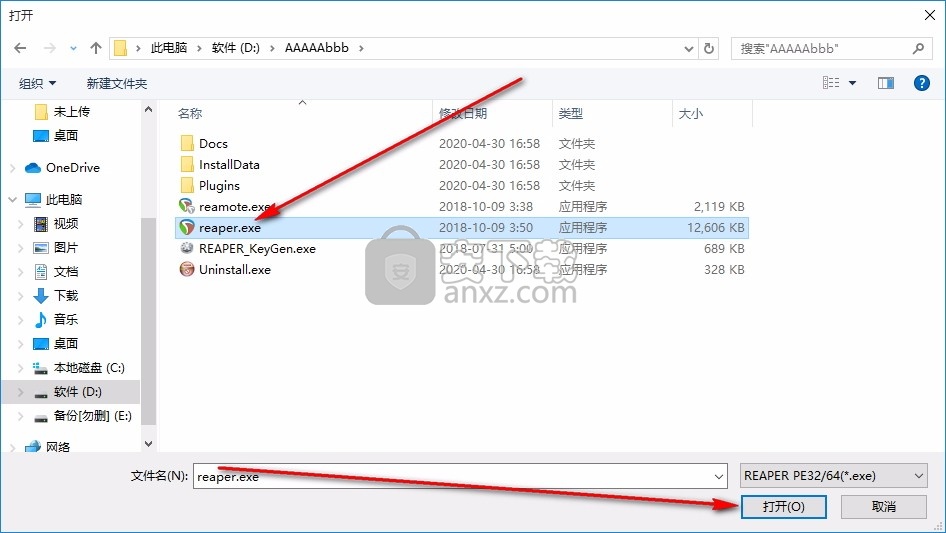Open the file name history dropdown
The height and width of the screenshot is (533, 946).
pos(719,476)
